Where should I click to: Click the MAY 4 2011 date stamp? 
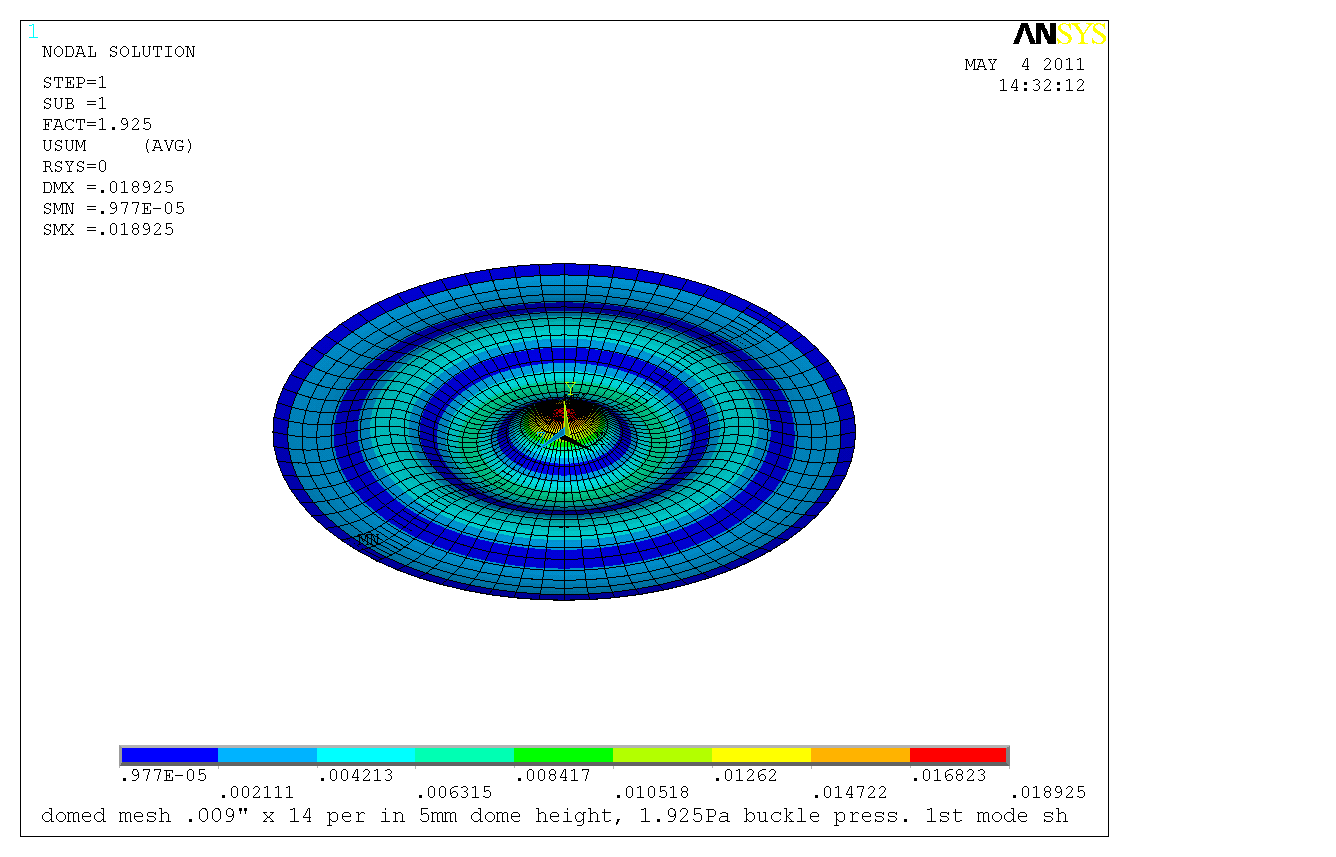click(x=1024, y=65)
